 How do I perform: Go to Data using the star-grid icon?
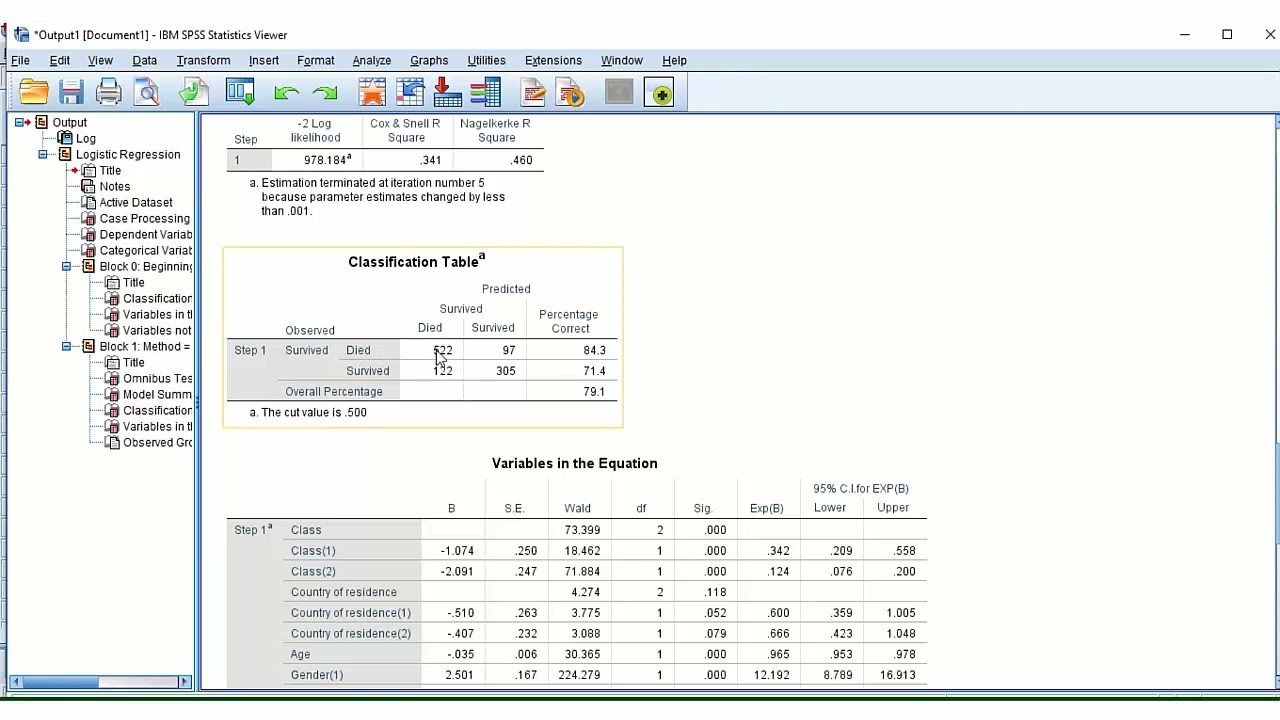[x=372, y=93]
